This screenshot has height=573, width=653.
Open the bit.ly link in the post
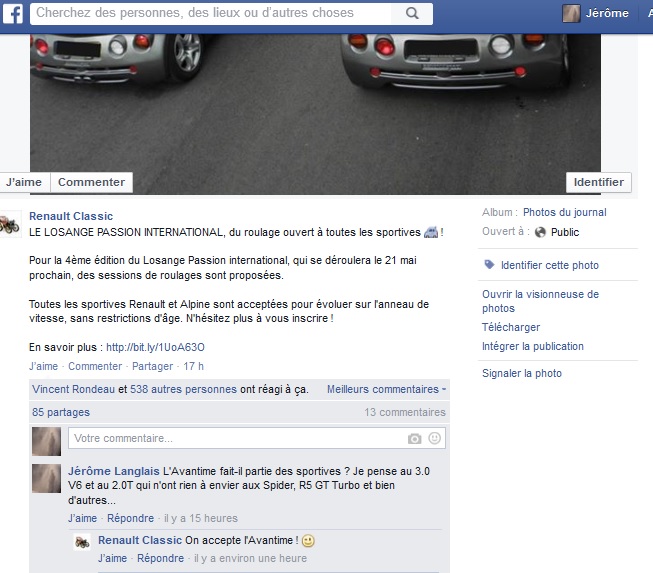pyautogui.click(x=155, y=348)
